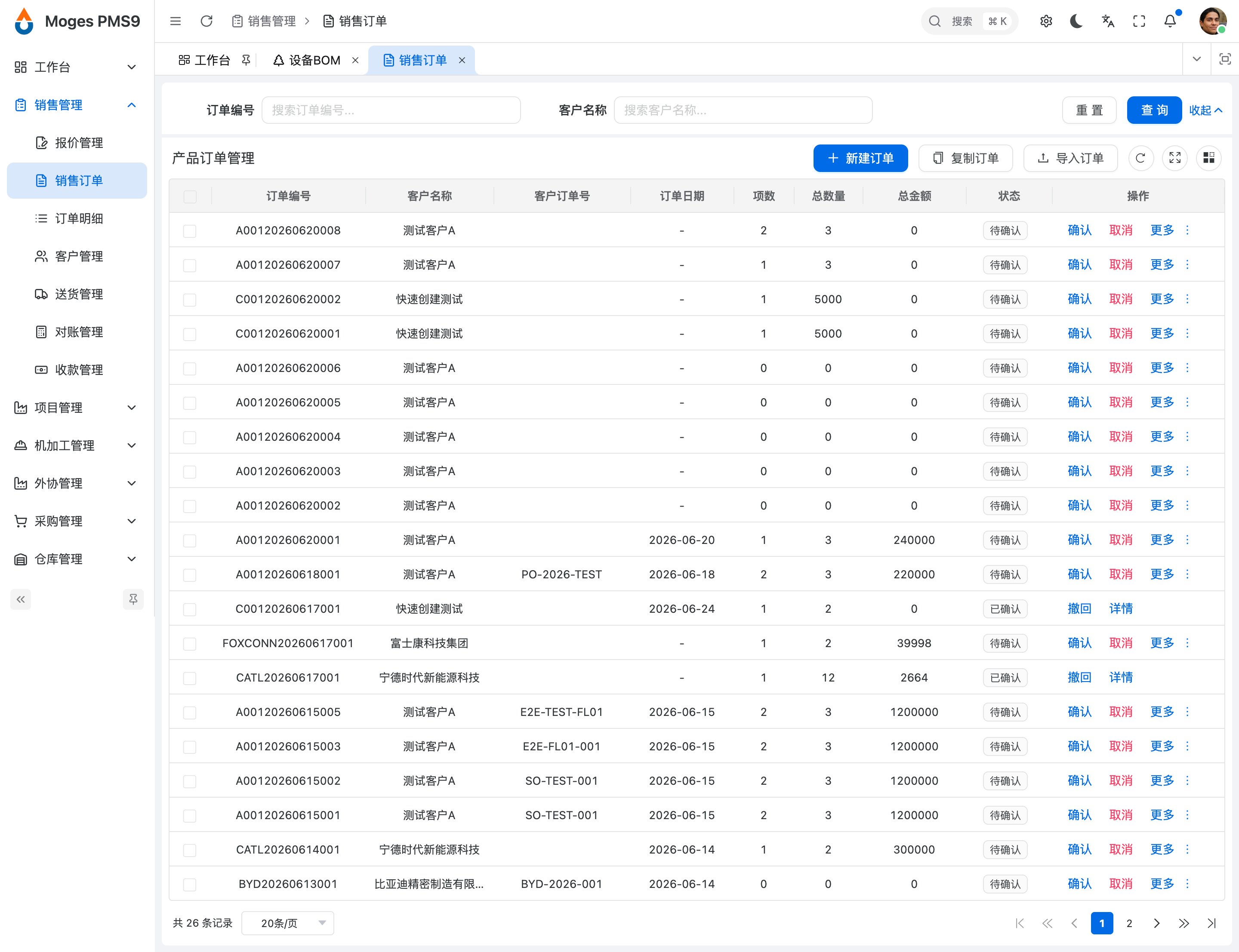
Task: Toggle the sidebar menu hamburger icon
Action: (x=175, y=21)
